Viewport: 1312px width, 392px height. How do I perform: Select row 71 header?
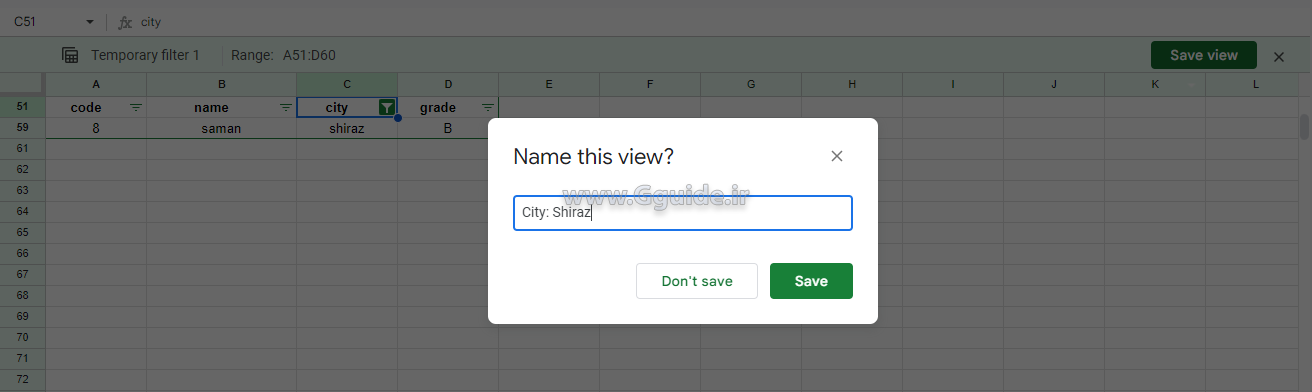pos(23,358)
